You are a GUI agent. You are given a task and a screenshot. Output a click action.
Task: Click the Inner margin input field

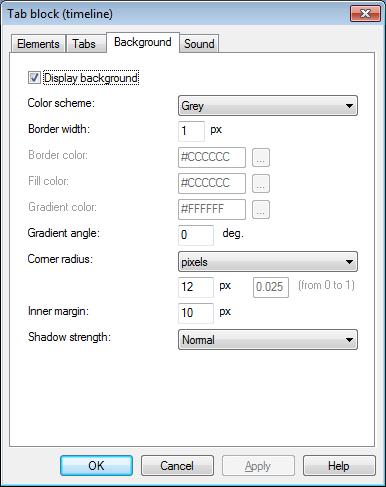coord(196,313)
